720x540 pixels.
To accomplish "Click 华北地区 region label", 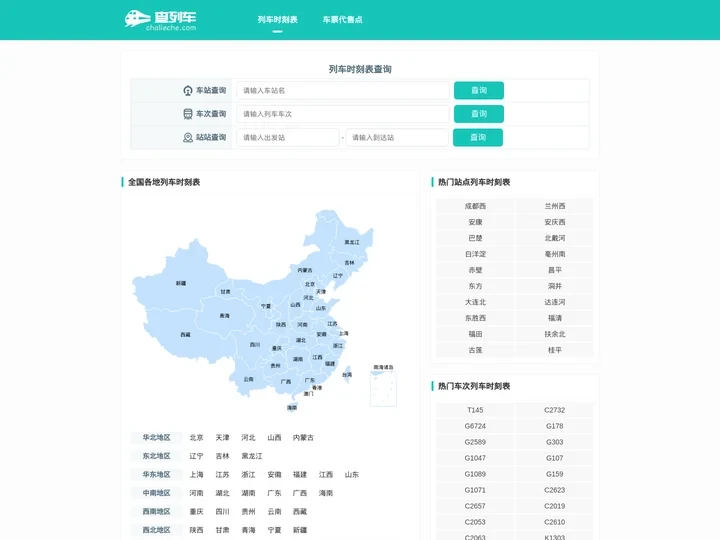I will tap(157, 438).
